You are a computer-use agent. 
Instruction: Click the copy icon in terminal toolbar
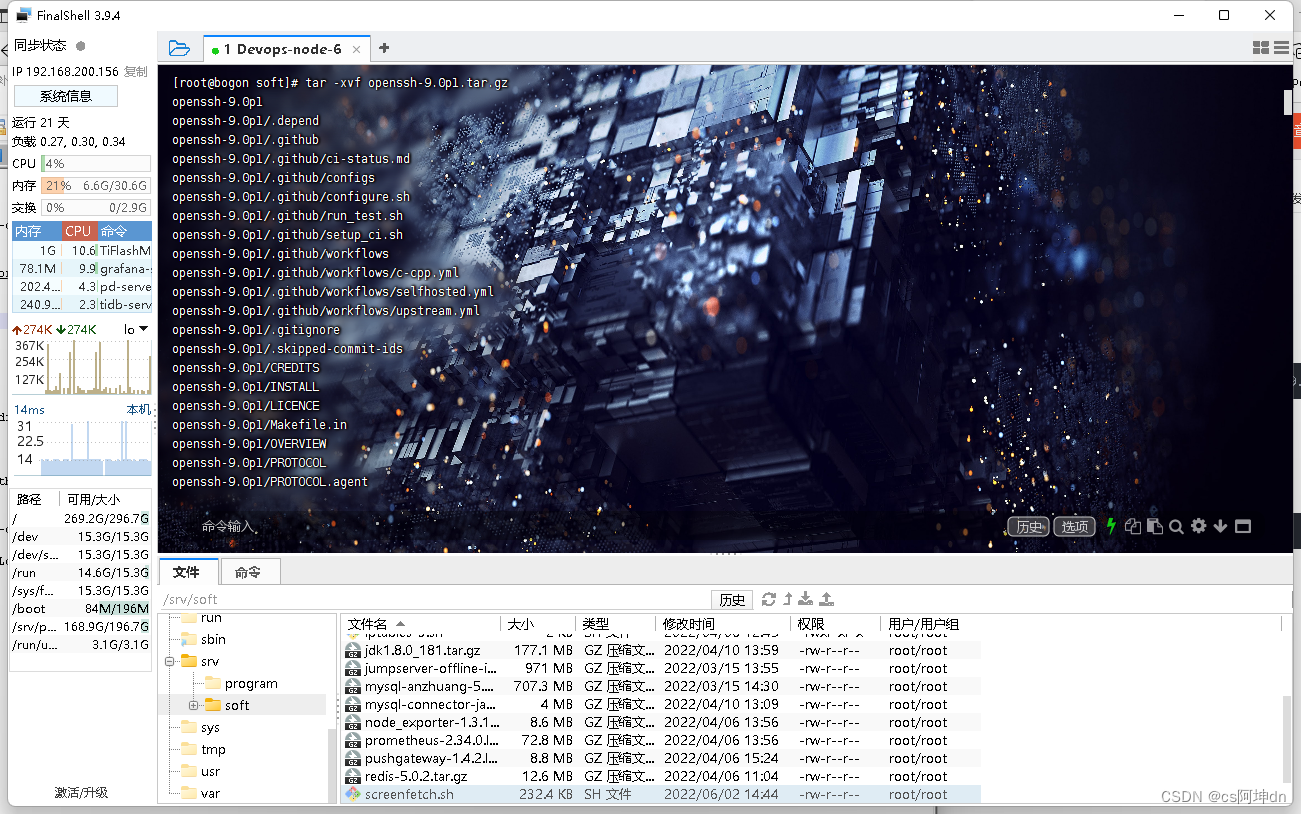pos(1133,526)
